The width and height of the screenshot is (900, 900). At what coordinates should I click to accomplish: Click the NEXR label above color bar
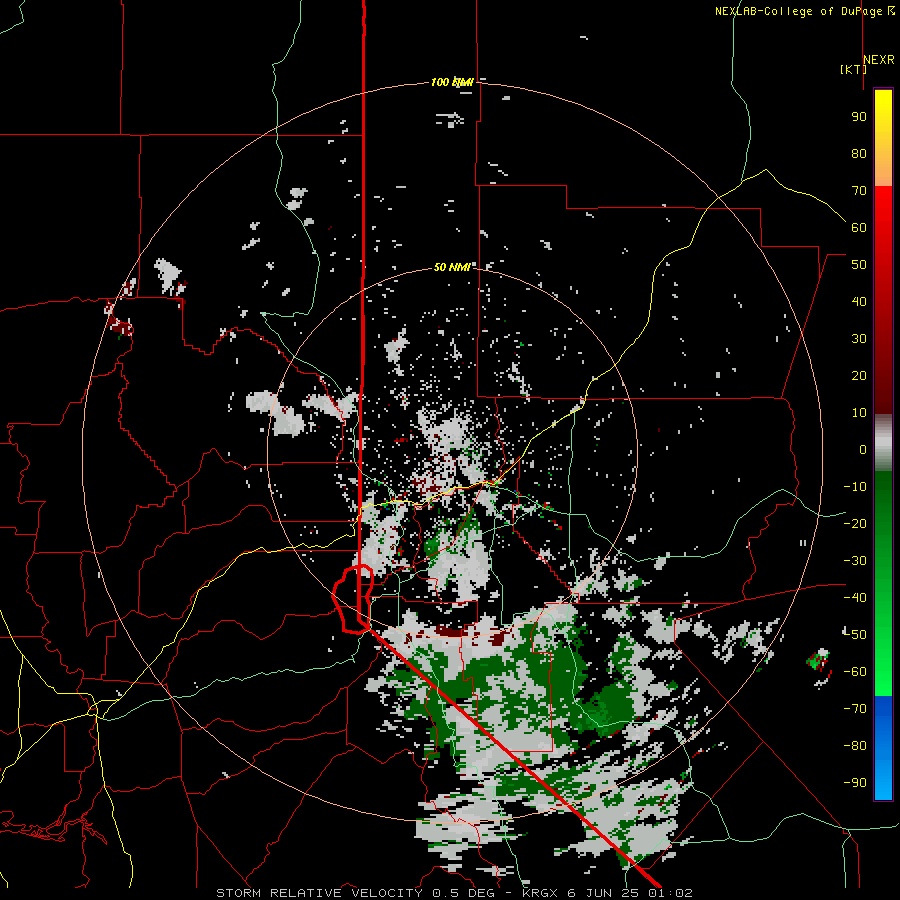pyautogui.click(x=879, y=60)
